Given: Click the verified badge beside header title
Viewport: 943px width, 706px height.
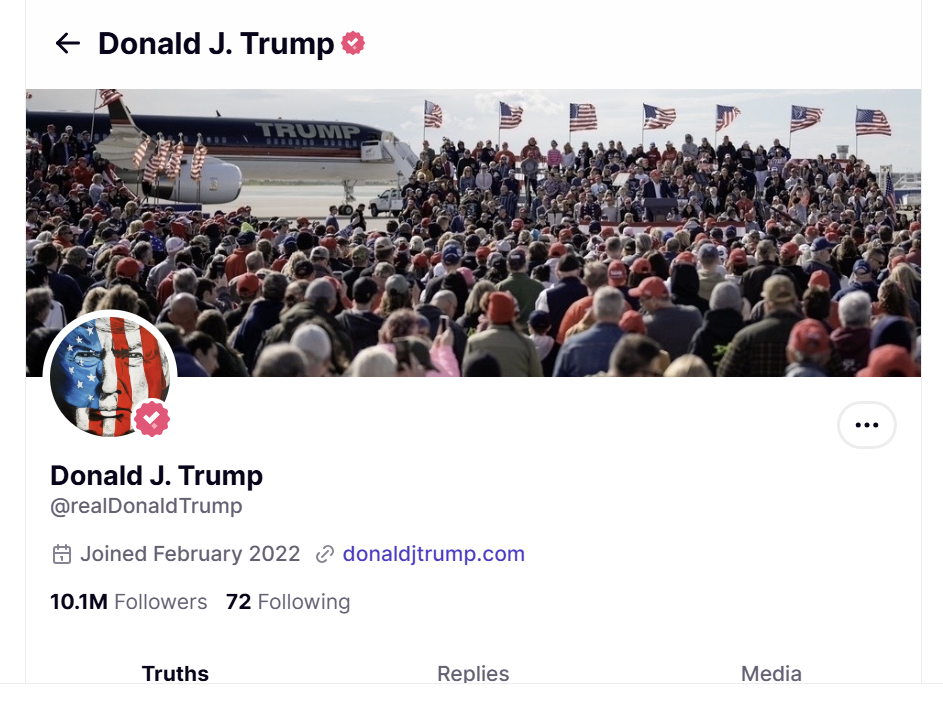Looking at the screenshot, I should click(353, 43).
